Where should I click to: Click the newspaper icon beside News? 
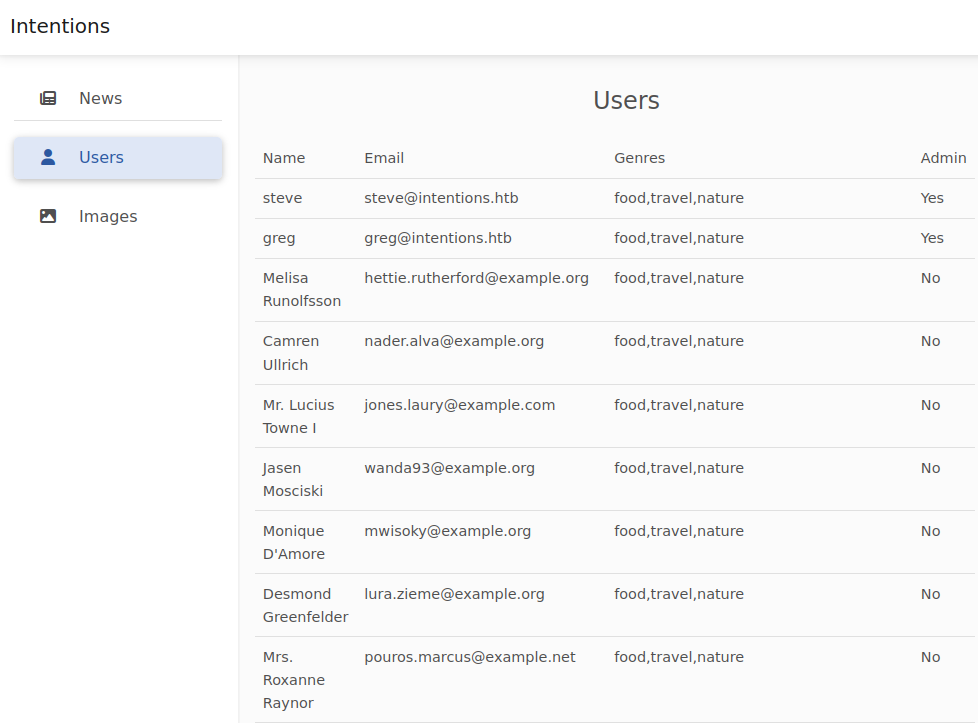pos(48,98)
